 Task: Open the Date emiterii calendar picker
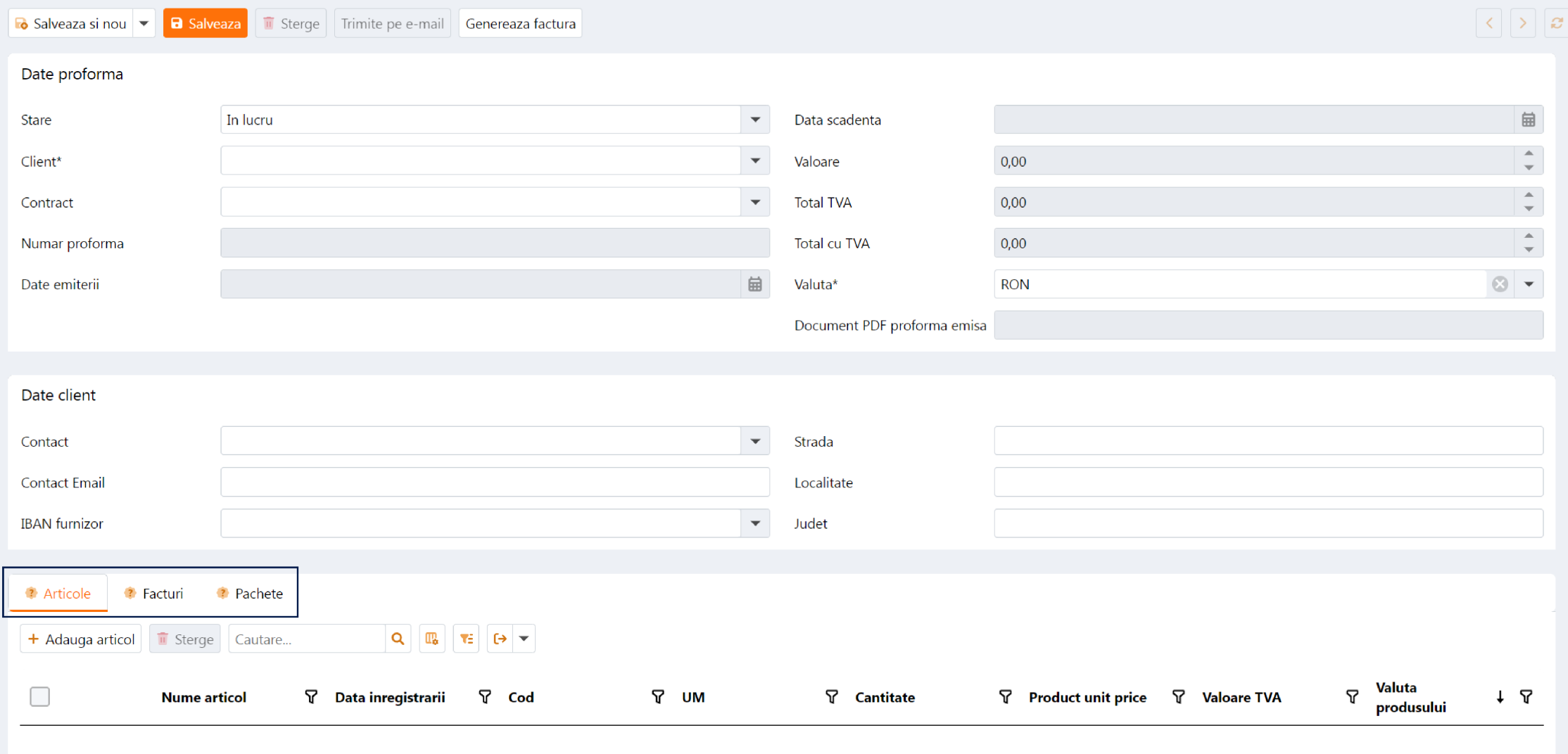click(754, 284)
